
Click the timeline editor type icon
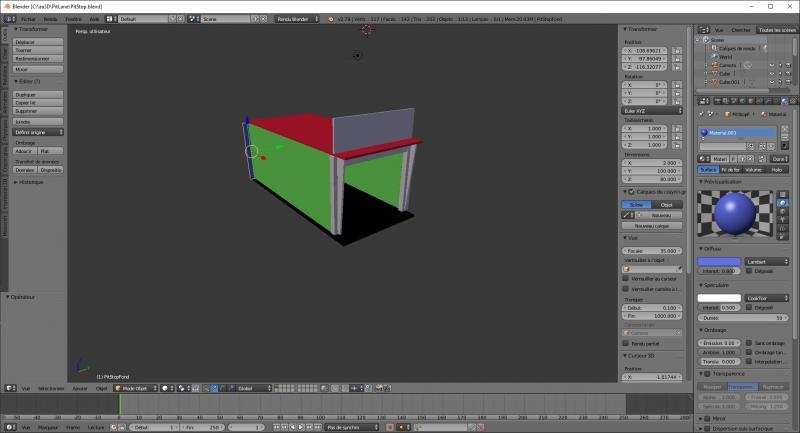(x=8, y=427)
